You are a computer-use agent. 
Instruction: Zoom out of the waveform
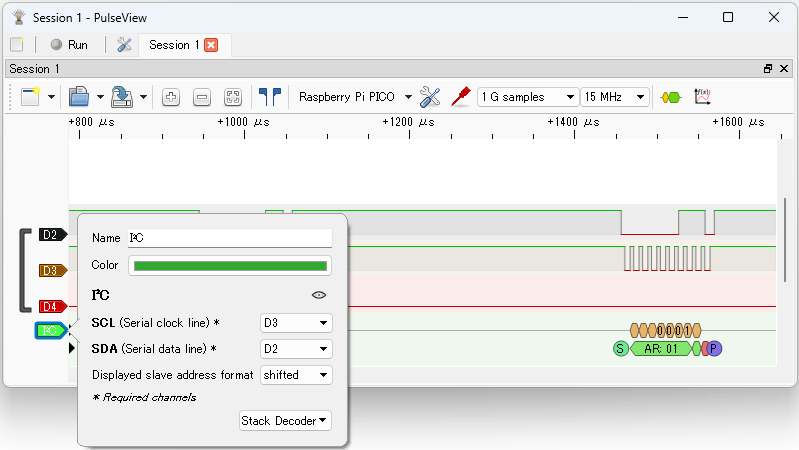(202, 97)
